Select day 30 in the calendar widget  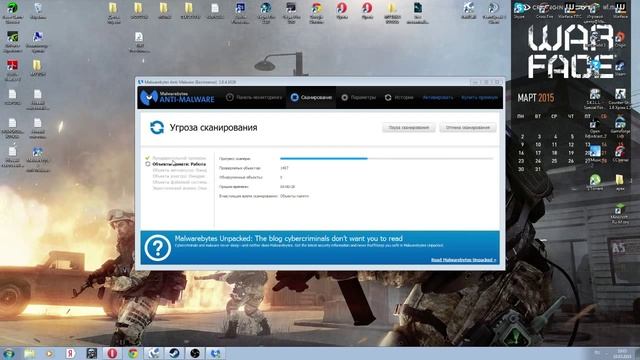(x=521, y=169)
